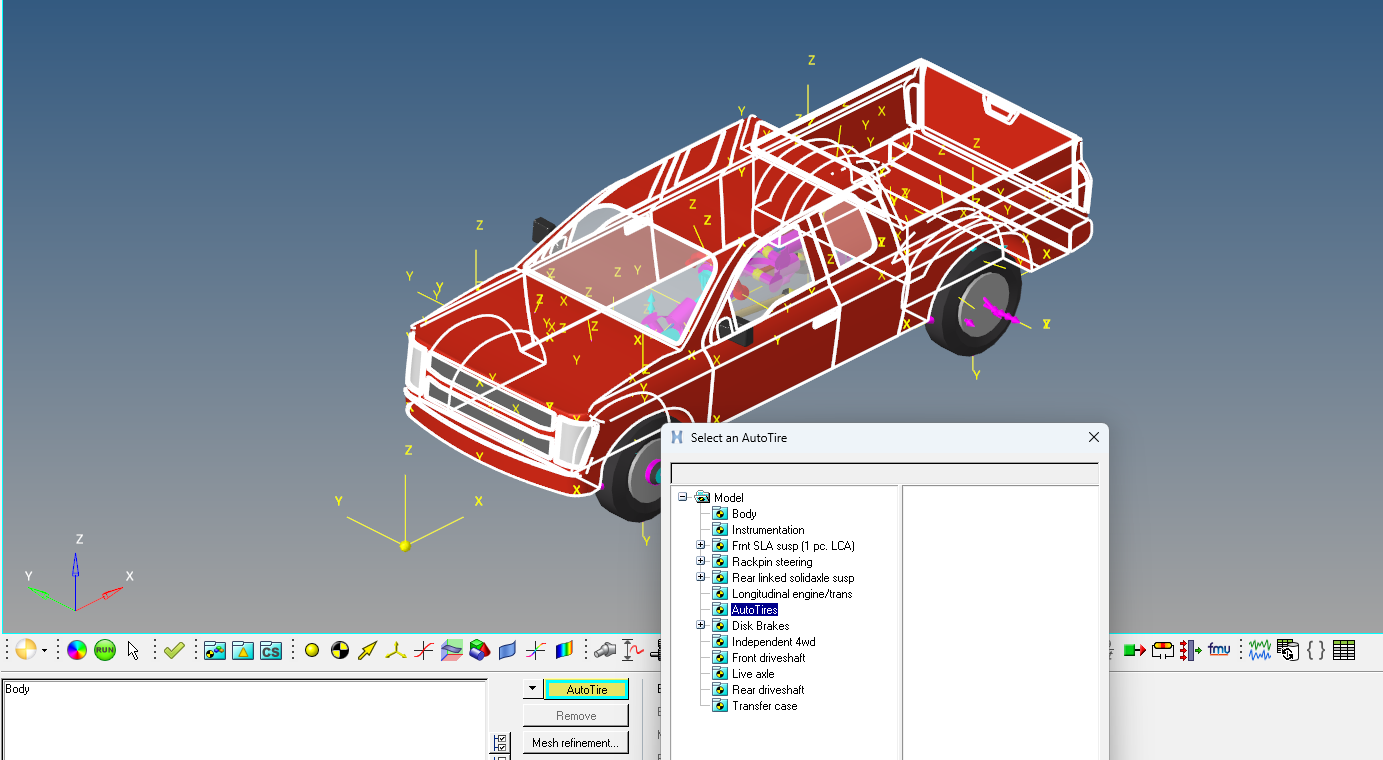This screenshot has width=1383, height=760.
Task: Click the yellow triangle warning panel icon
Action: (x=242, y=650)
